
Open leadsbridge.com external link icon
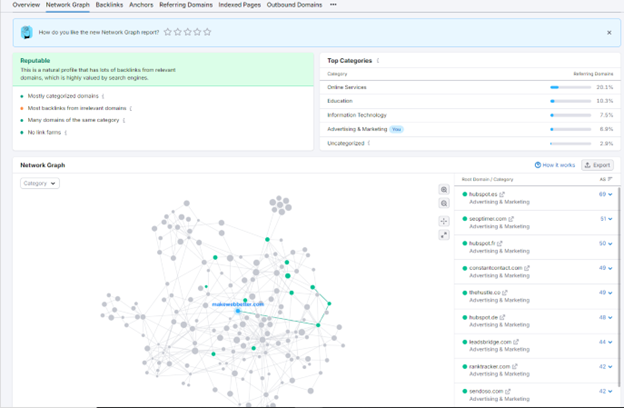point(516,342)
